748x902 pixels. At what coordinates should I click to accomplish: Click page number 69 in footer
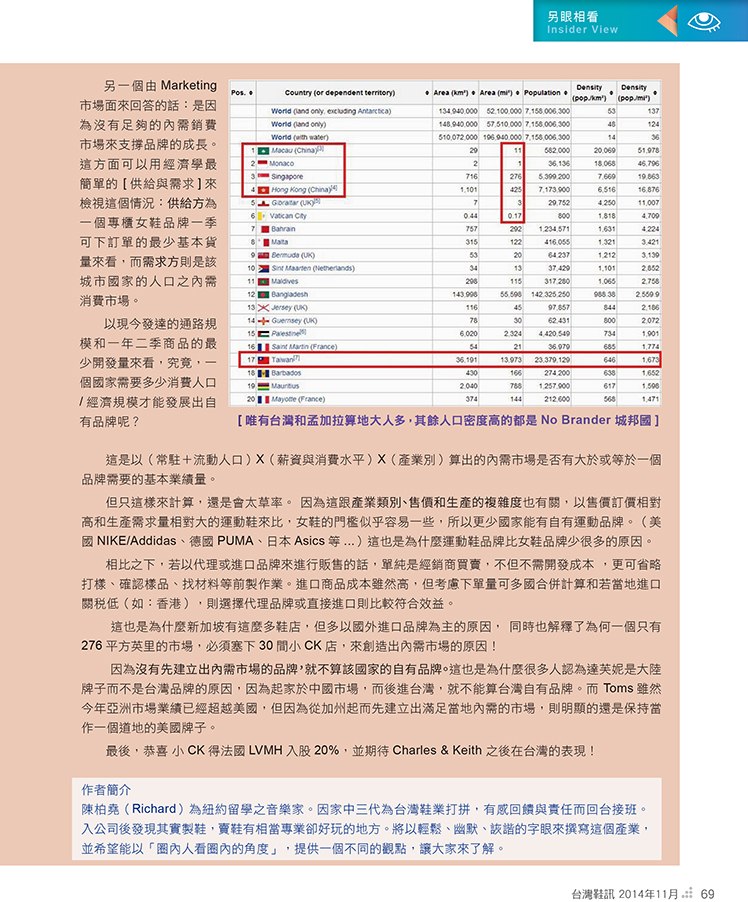coord(707,894)
